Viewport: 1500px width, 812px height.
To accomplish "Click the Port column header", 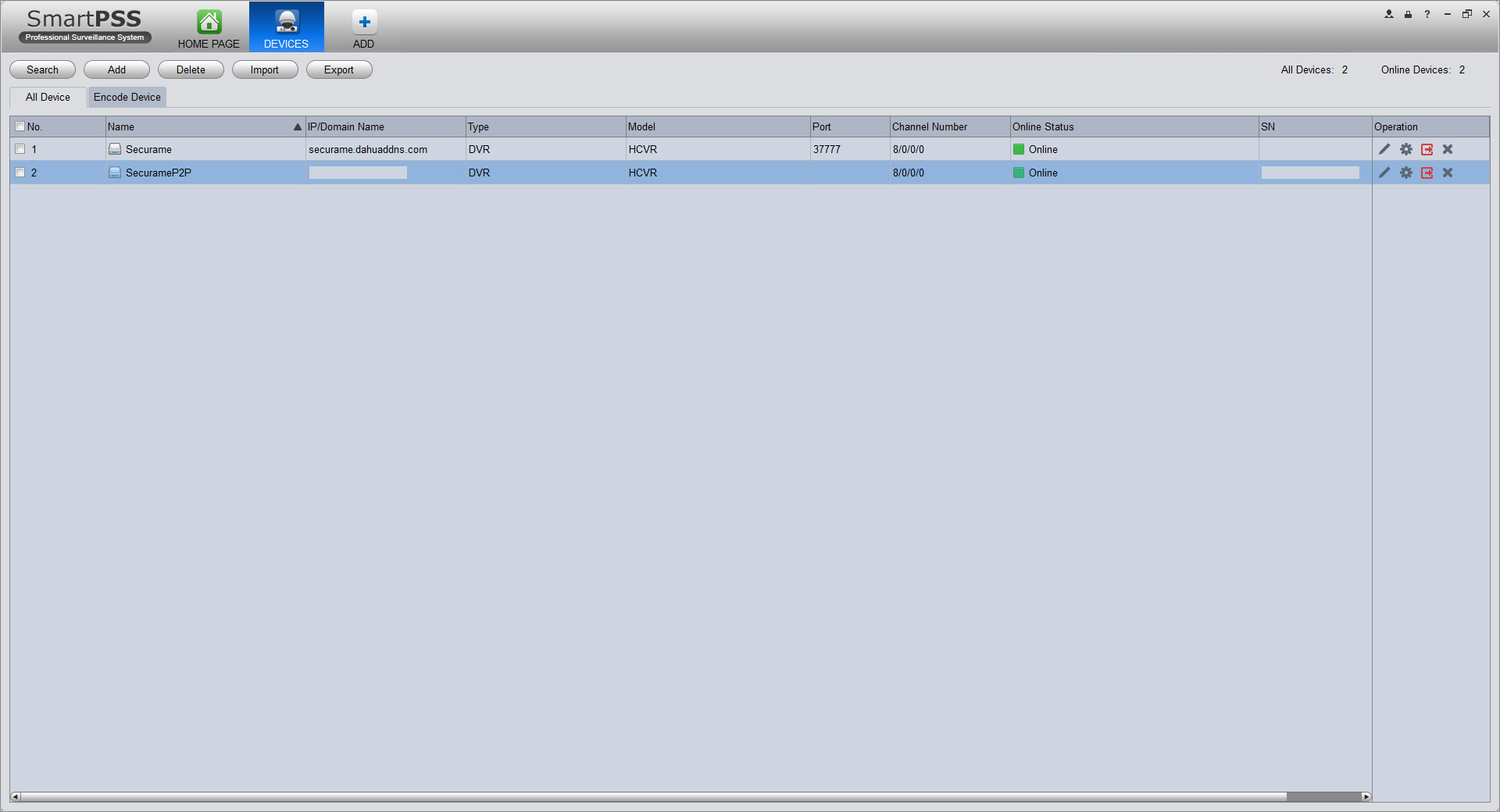I will pos(850,126).
